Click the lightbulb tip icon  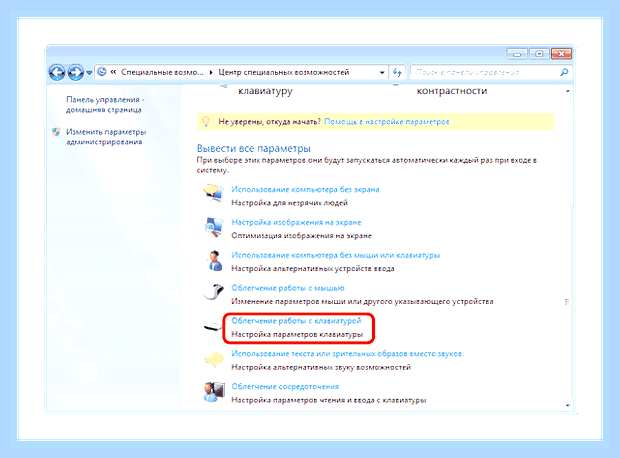206,121
